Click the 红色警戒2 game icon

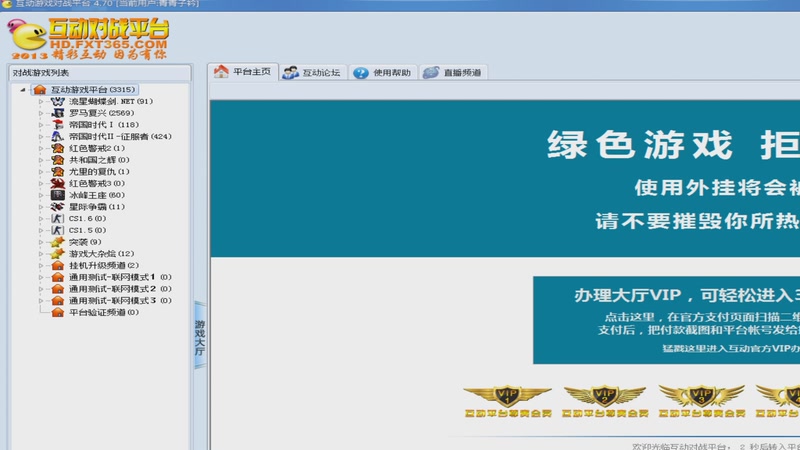[58, 148]
